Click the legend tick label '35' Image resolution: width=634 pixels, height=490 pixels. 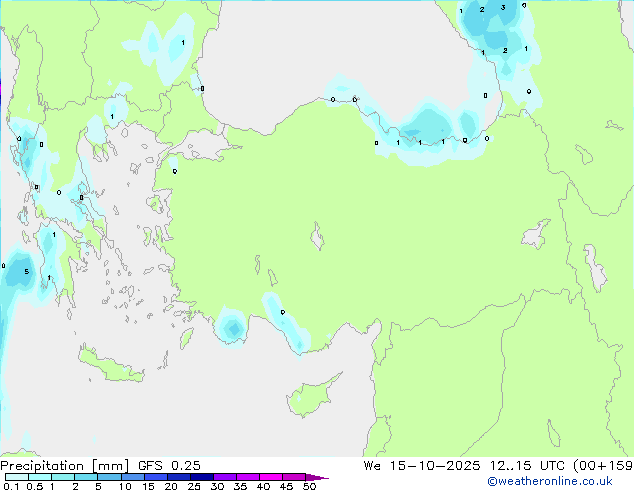240,486
